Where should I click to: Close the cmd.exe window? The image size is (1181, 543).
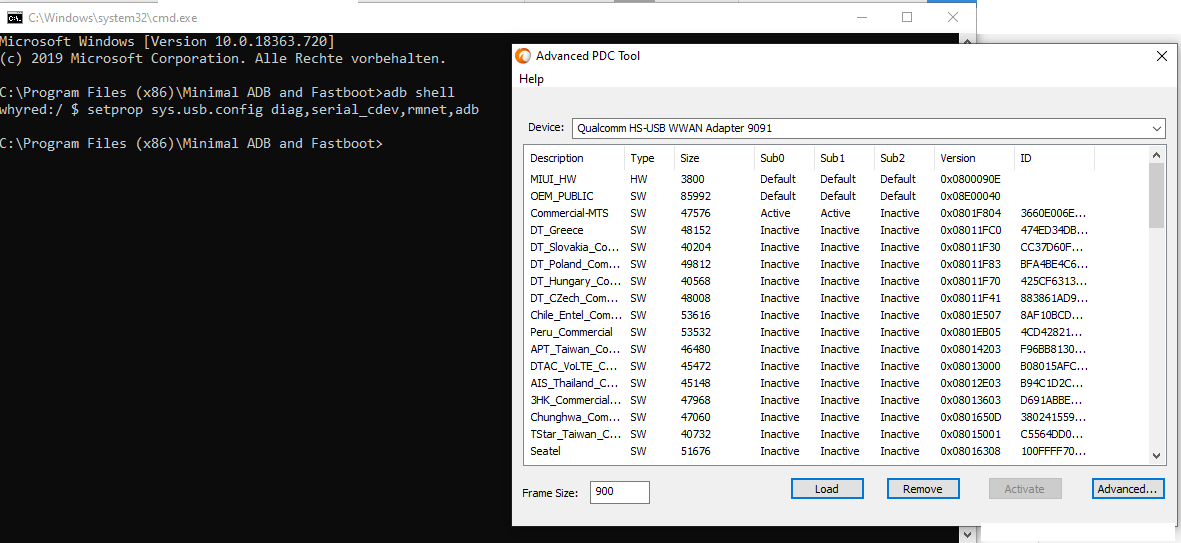coord(953,17)
